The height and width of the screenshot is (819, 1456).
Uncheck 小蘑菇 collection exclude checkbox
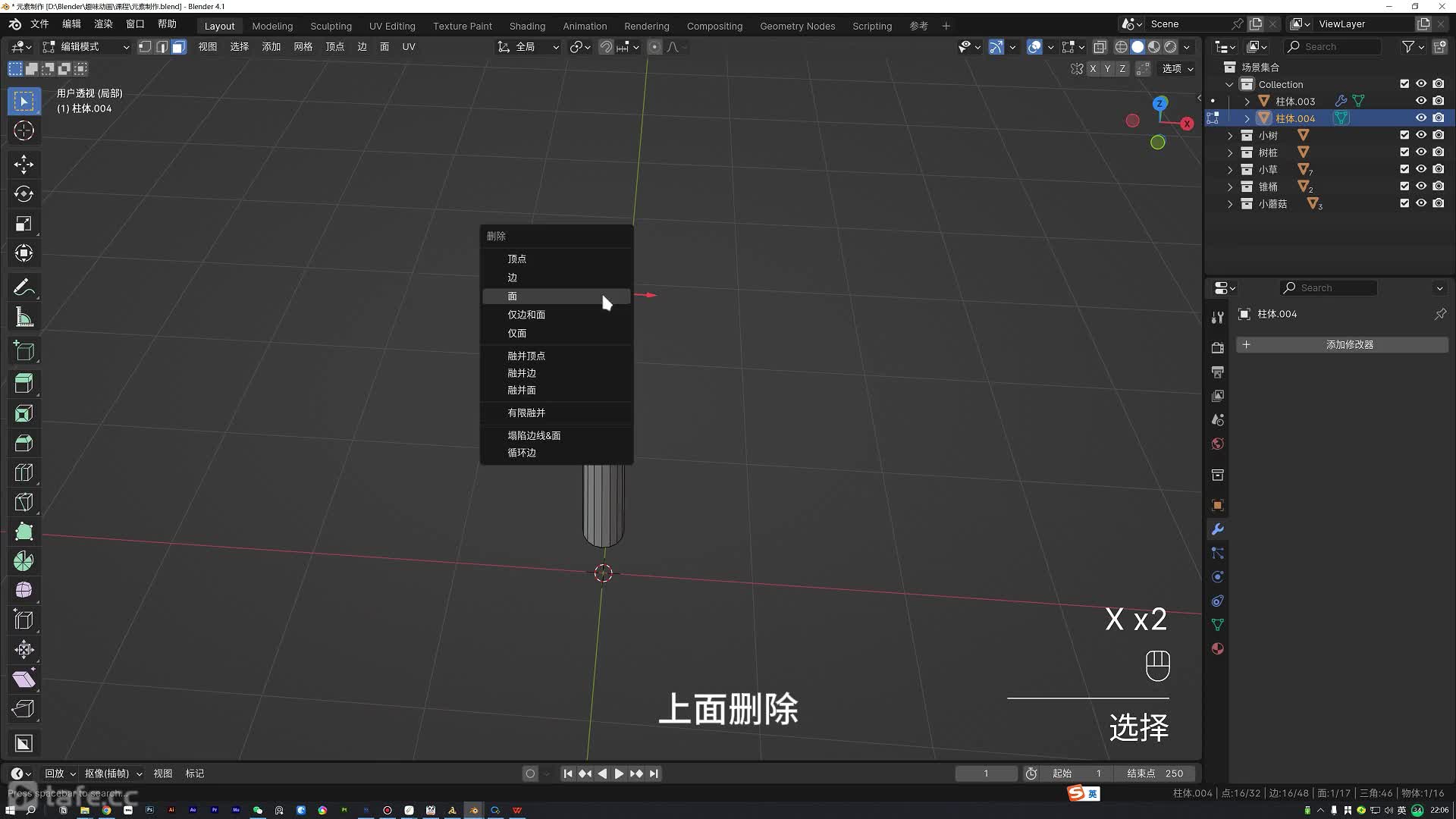coord(1404,203)
